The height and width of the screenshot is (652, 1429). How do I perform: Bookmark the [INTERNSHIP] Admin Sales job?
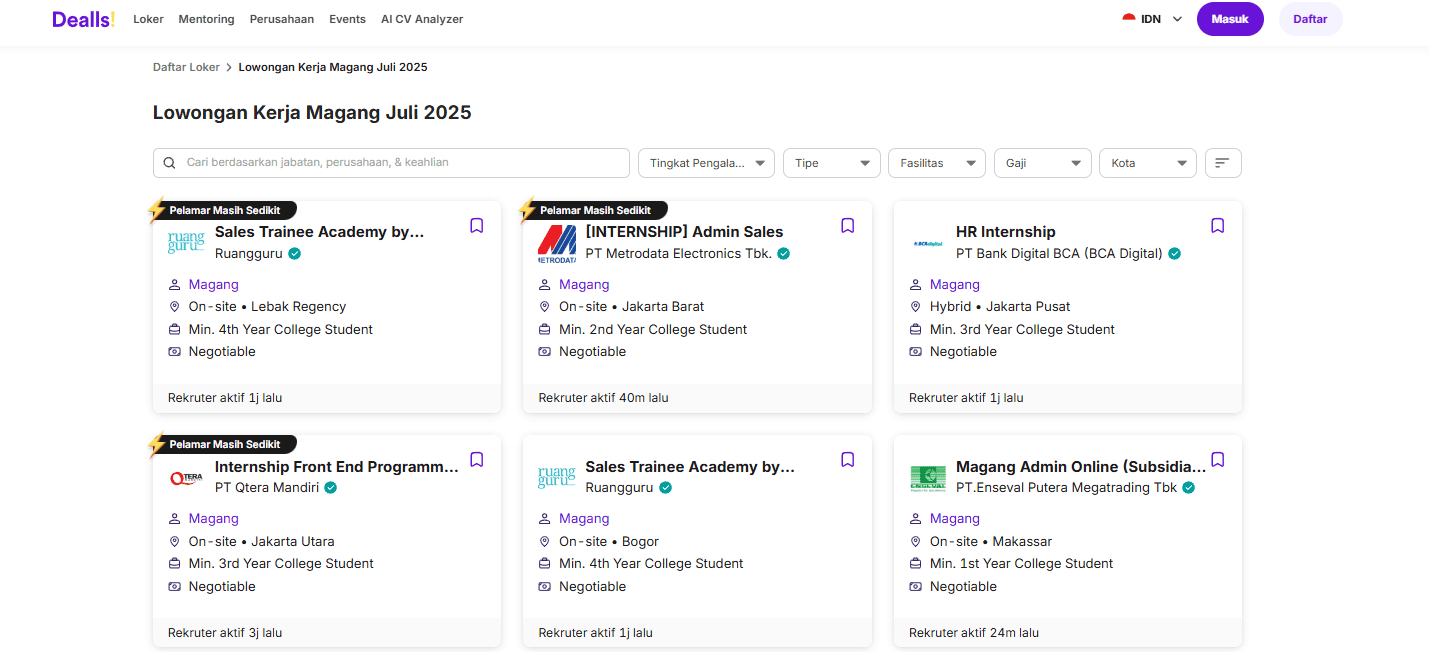848,226
